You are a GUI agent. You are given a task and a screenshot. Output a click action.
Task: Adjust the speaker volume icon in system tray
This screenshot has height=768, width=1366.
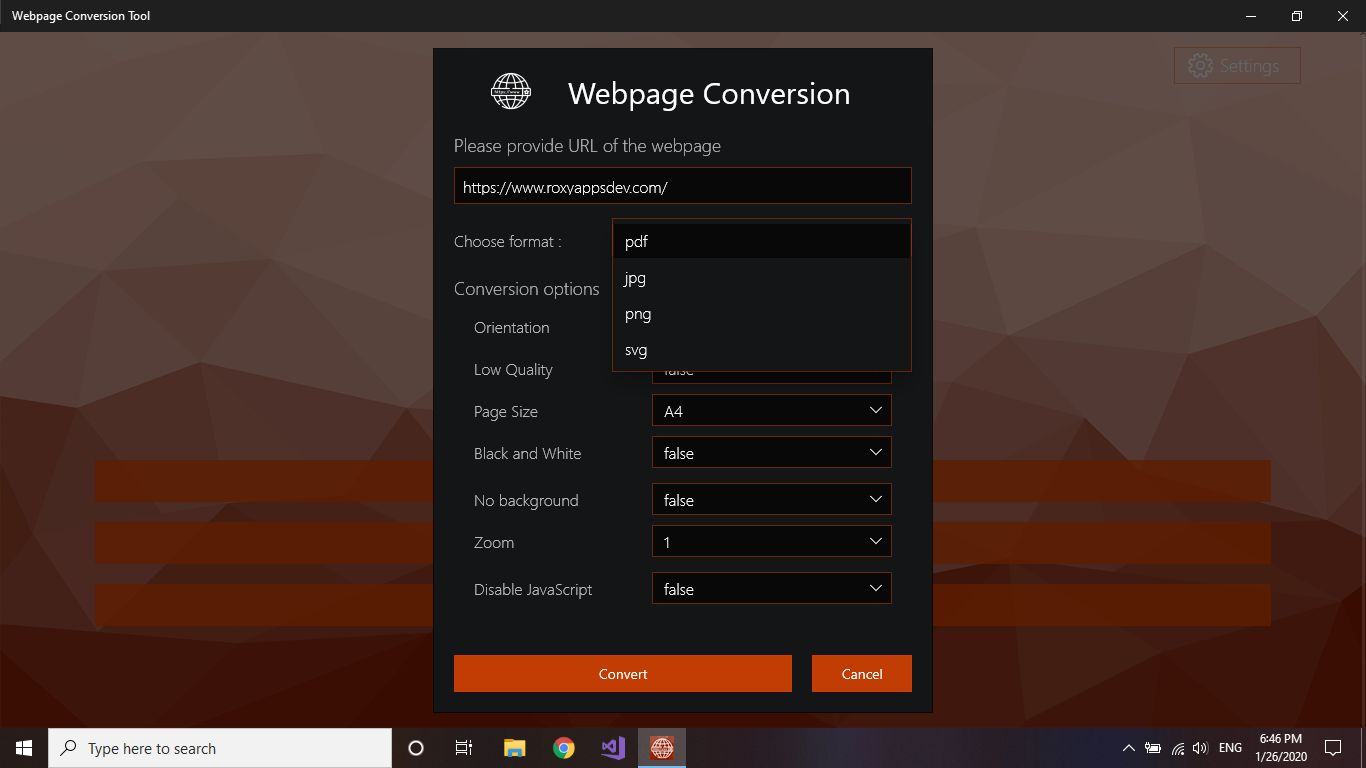click(1199, 747)
